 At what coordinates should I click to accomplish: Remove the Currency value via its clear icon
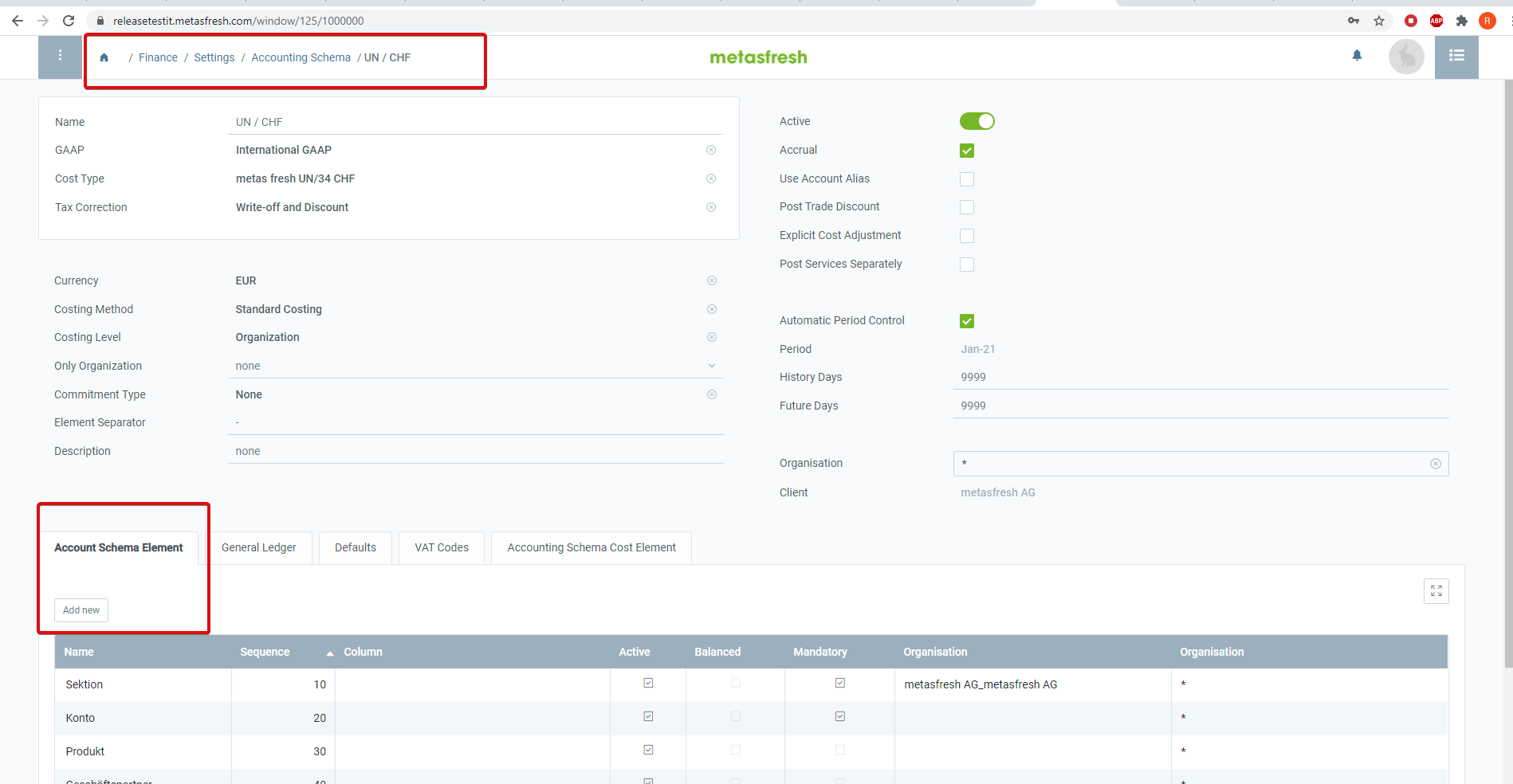coord(711,280)
